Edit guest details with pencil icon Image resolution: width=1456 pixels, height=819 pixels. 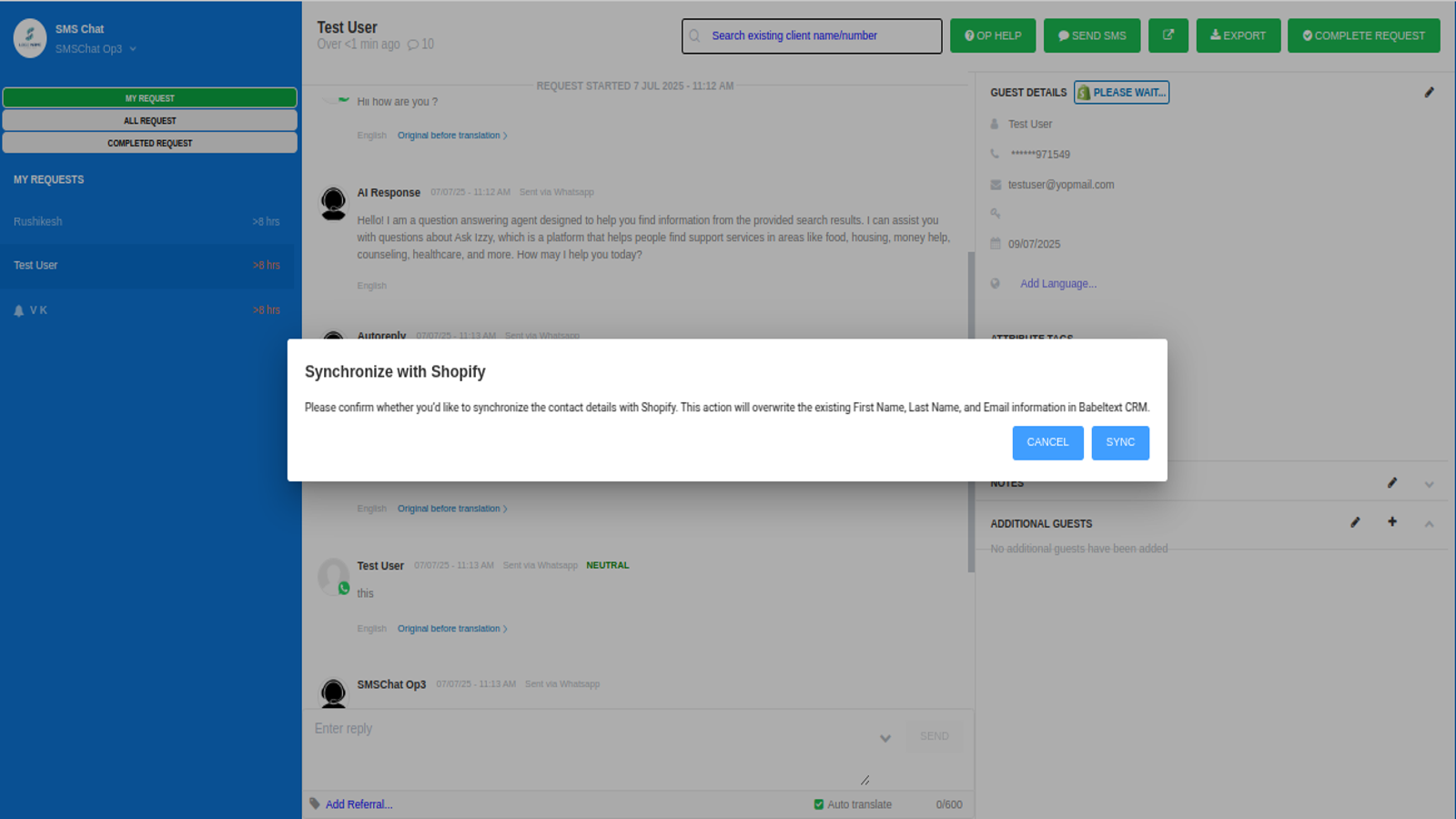[1429, 92]
